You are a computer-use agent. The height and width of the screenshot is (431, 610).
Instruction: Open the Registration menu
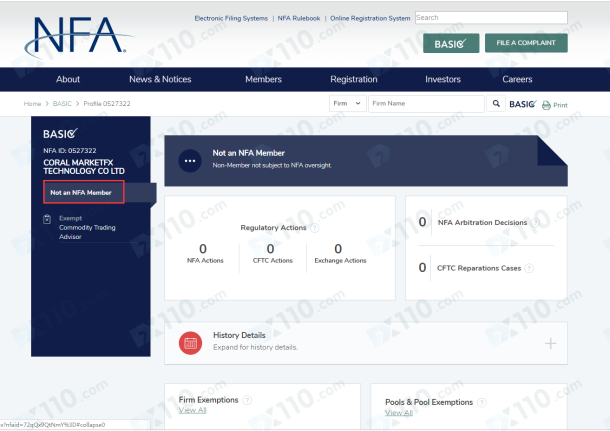(x=354, y=79)
